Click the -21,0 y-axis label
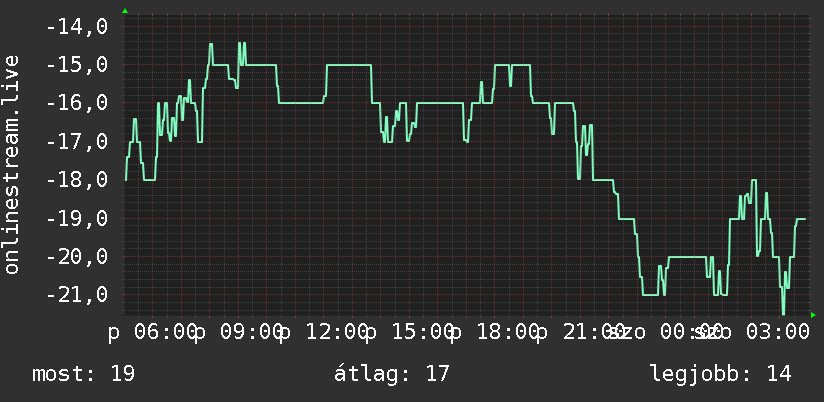The height and width of the screenshot is (402, 824). [77, 295]
